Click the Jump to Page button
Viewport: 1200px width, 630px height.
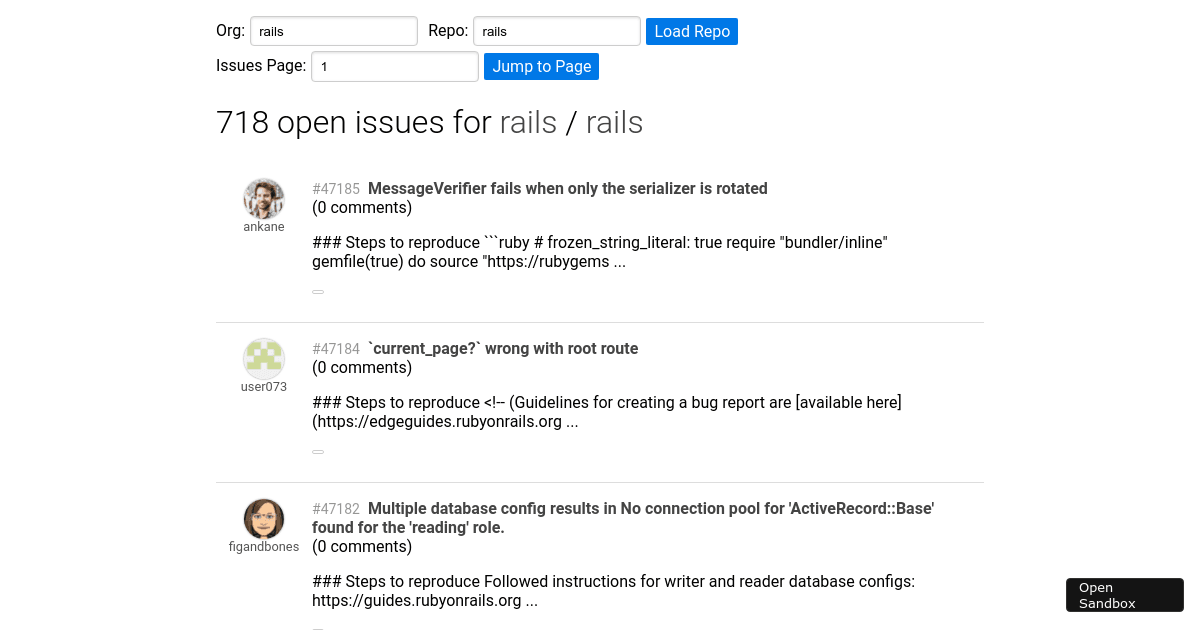pos(541,66)
